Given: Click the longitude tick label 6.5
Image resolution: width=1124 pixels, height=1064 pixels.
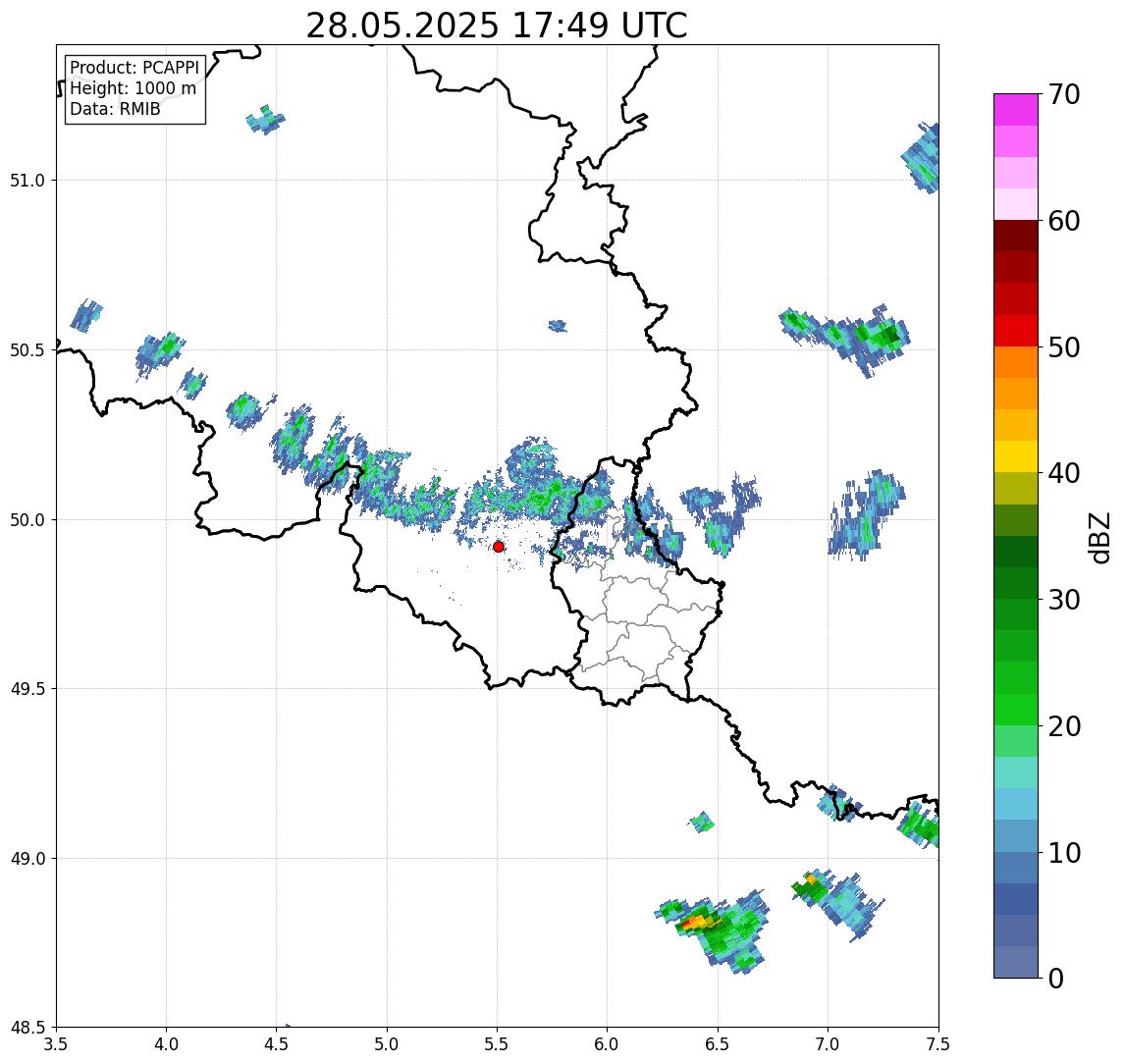Looking at the screenshot, I should (718, 1044).
